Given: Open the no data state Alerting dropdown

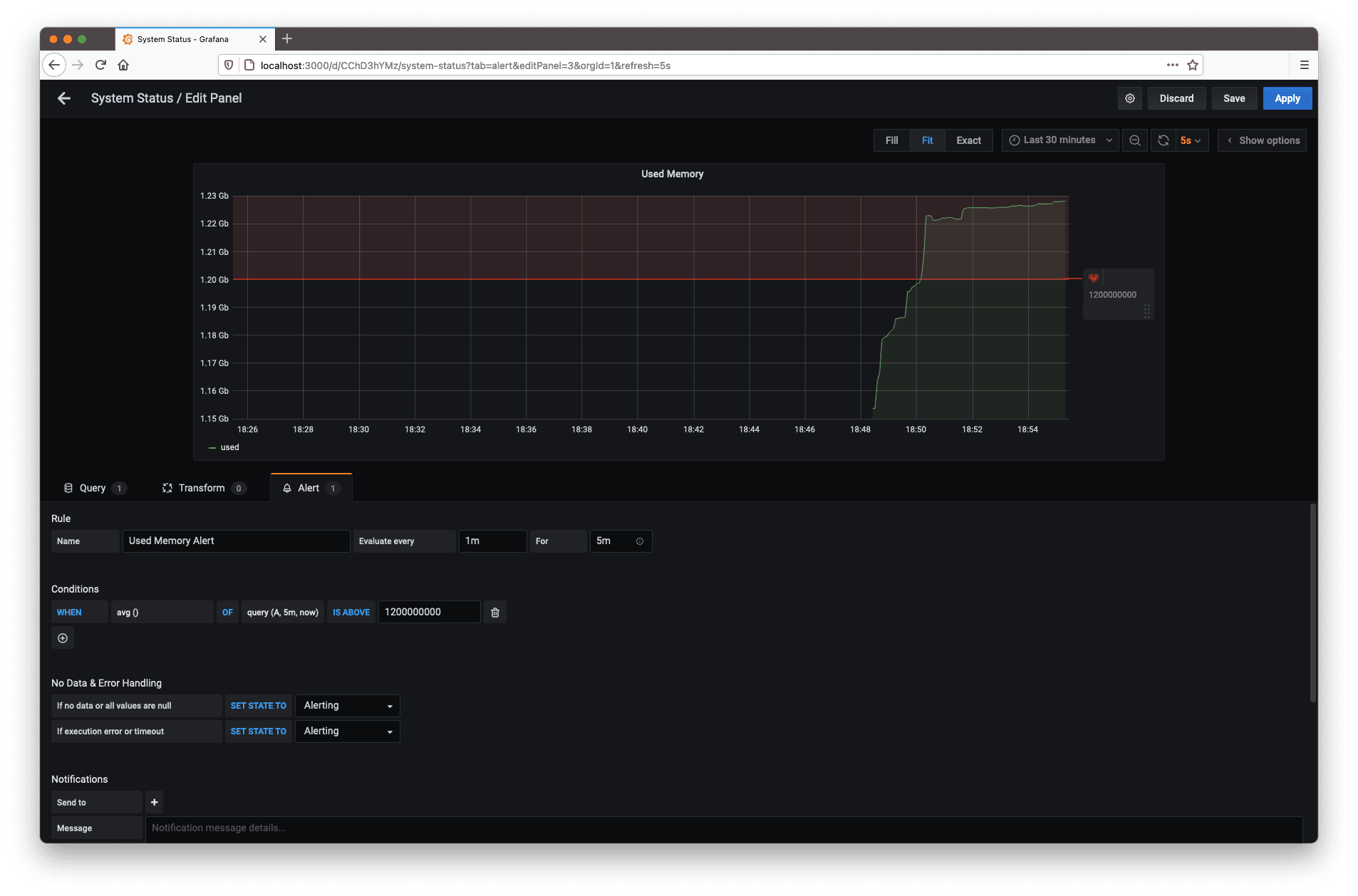Looking at the screenshot, I should [347, 706].
